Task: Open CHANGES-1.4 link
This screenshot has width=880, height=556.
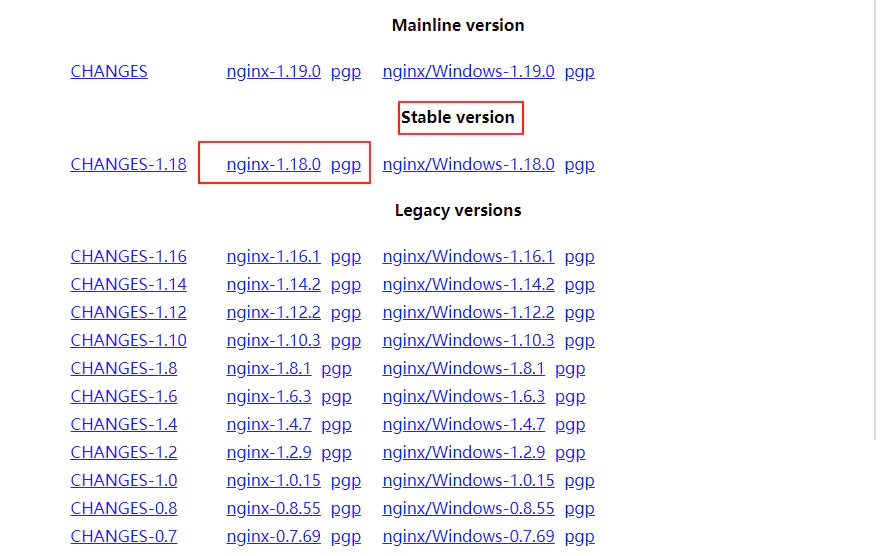Action: click(123, 425)
